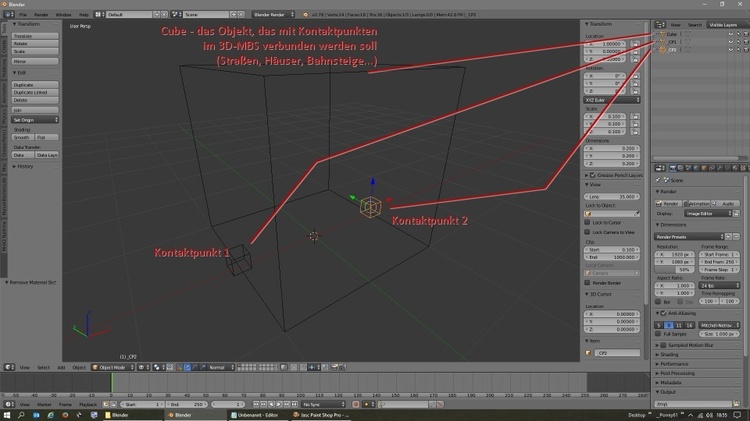The width and height of the screenshot is (750, 421).
Task: Toggle the Grease Pencil Layers checkbox
Action: (x=593, y=175)
